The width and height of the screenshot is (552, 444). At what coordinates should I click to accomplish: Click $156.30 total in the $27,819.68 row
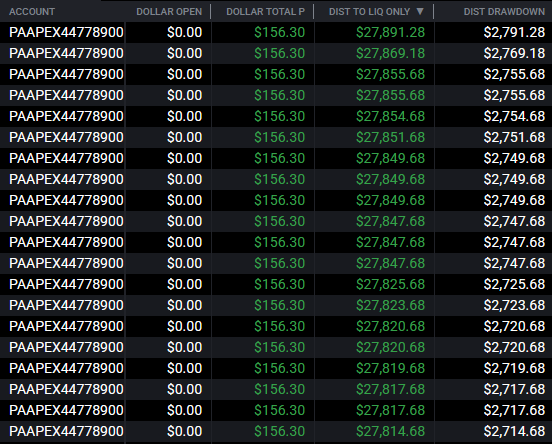(x=280, y=368)
